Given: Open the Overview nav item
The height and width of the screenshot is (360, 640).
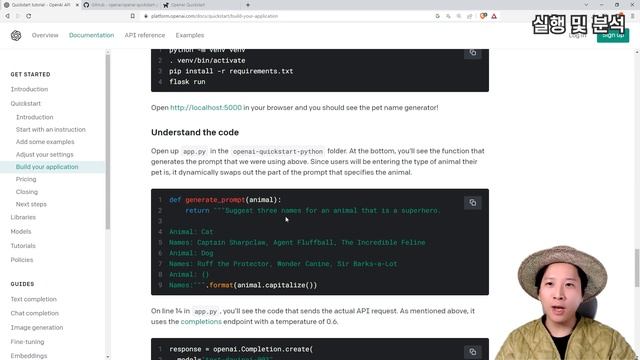Looking at the screenshot, I should pos(45,36).
